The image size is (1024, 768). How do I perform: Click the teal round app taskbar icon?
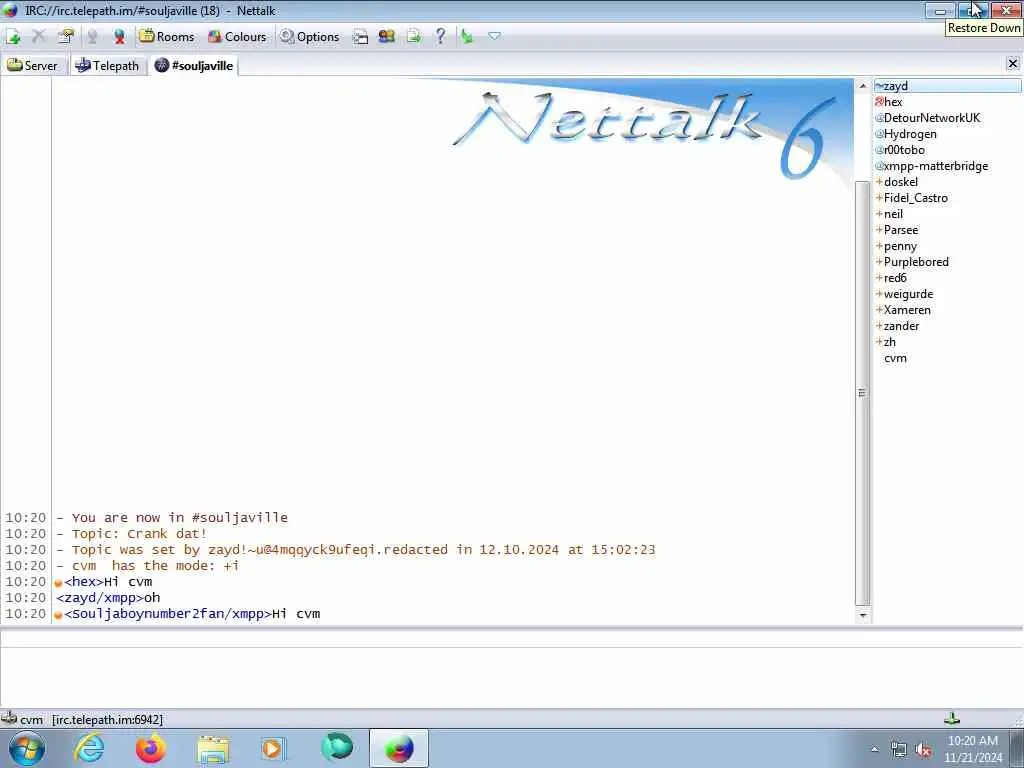pos(337,747)
